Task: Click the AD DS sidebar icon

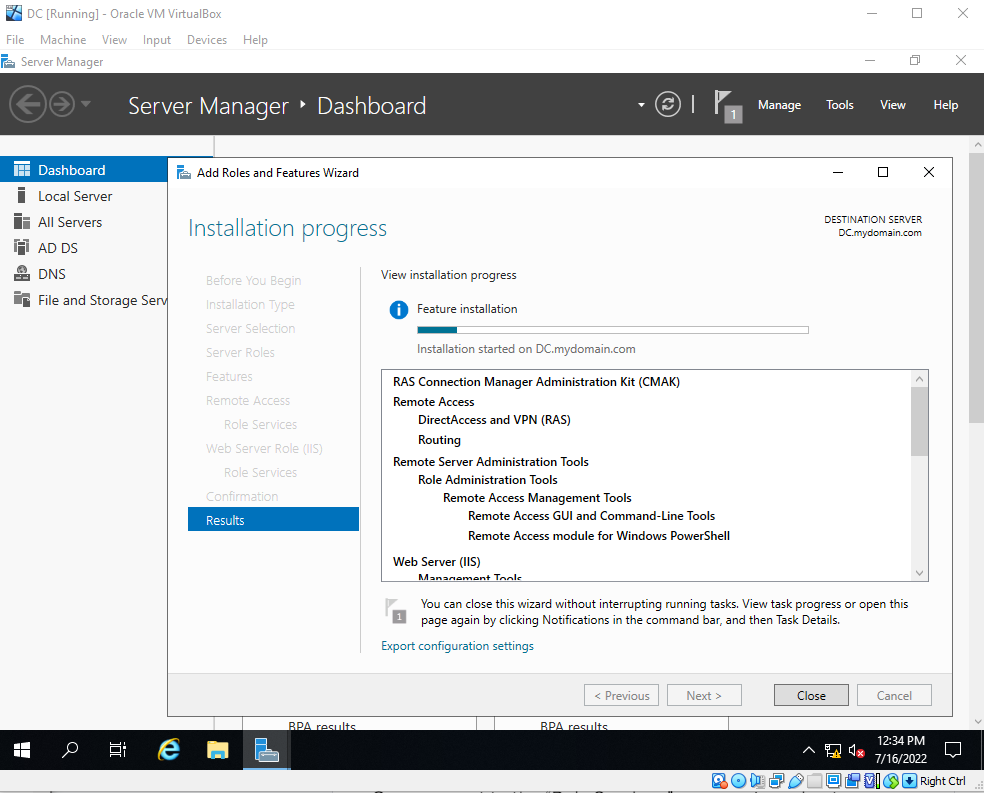Action: pyautogui.click(x=22, y=247)
